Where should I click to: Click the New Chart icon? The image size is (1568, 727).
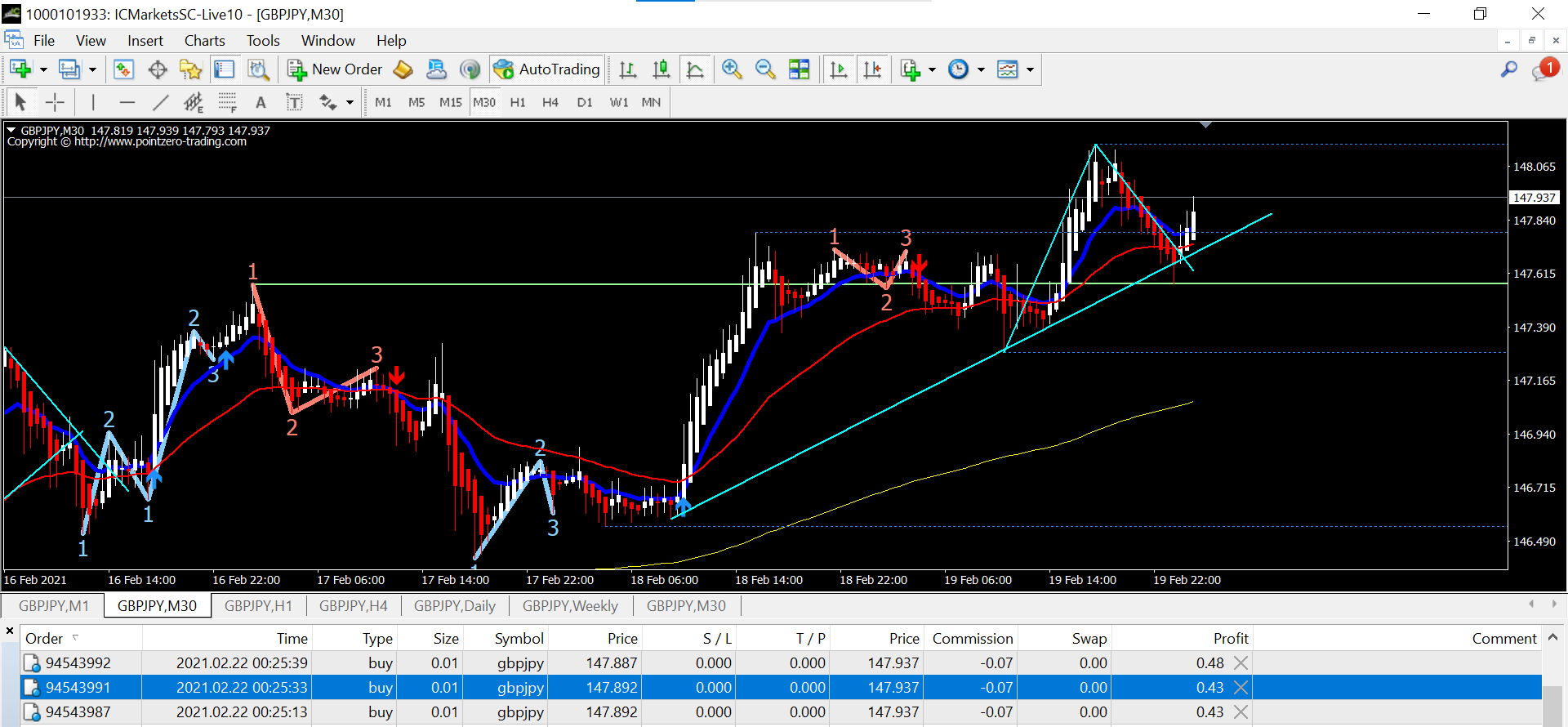tap(20, 69)
